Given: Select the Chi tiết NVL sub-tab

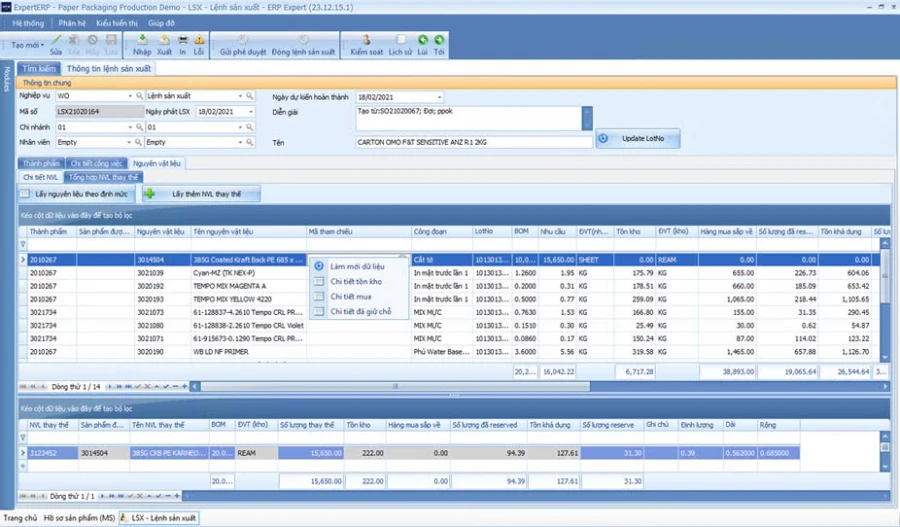Looking at the screenshot, I should [41, 177].
